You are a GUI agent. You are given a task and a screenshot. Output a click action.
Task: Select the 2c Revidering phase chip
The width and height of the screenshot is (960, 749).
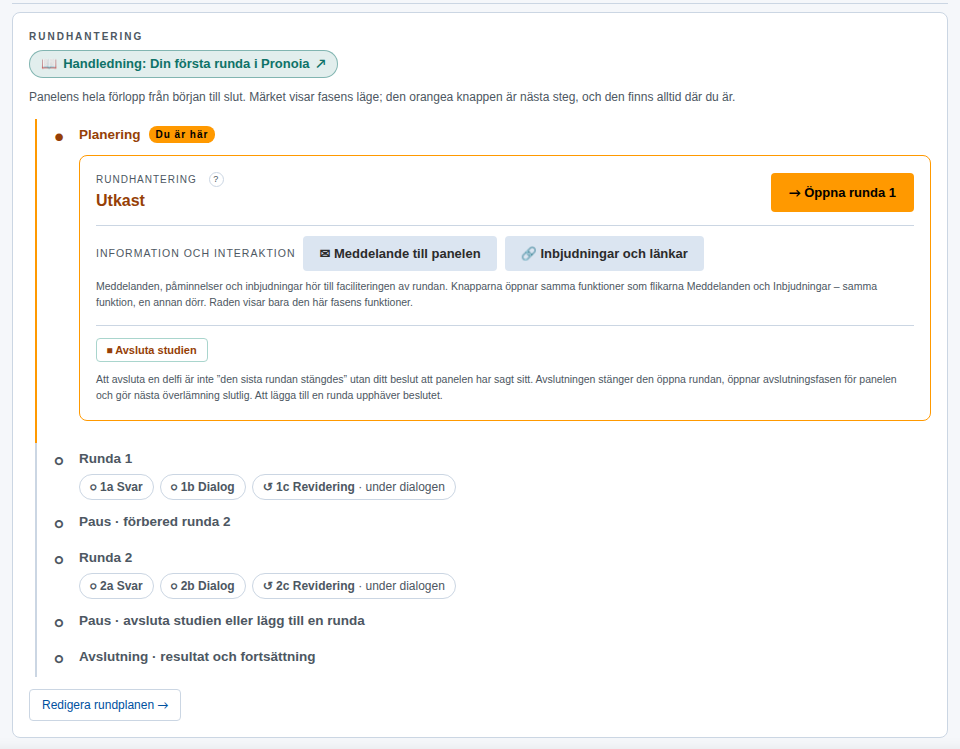[x=354, y=586]
